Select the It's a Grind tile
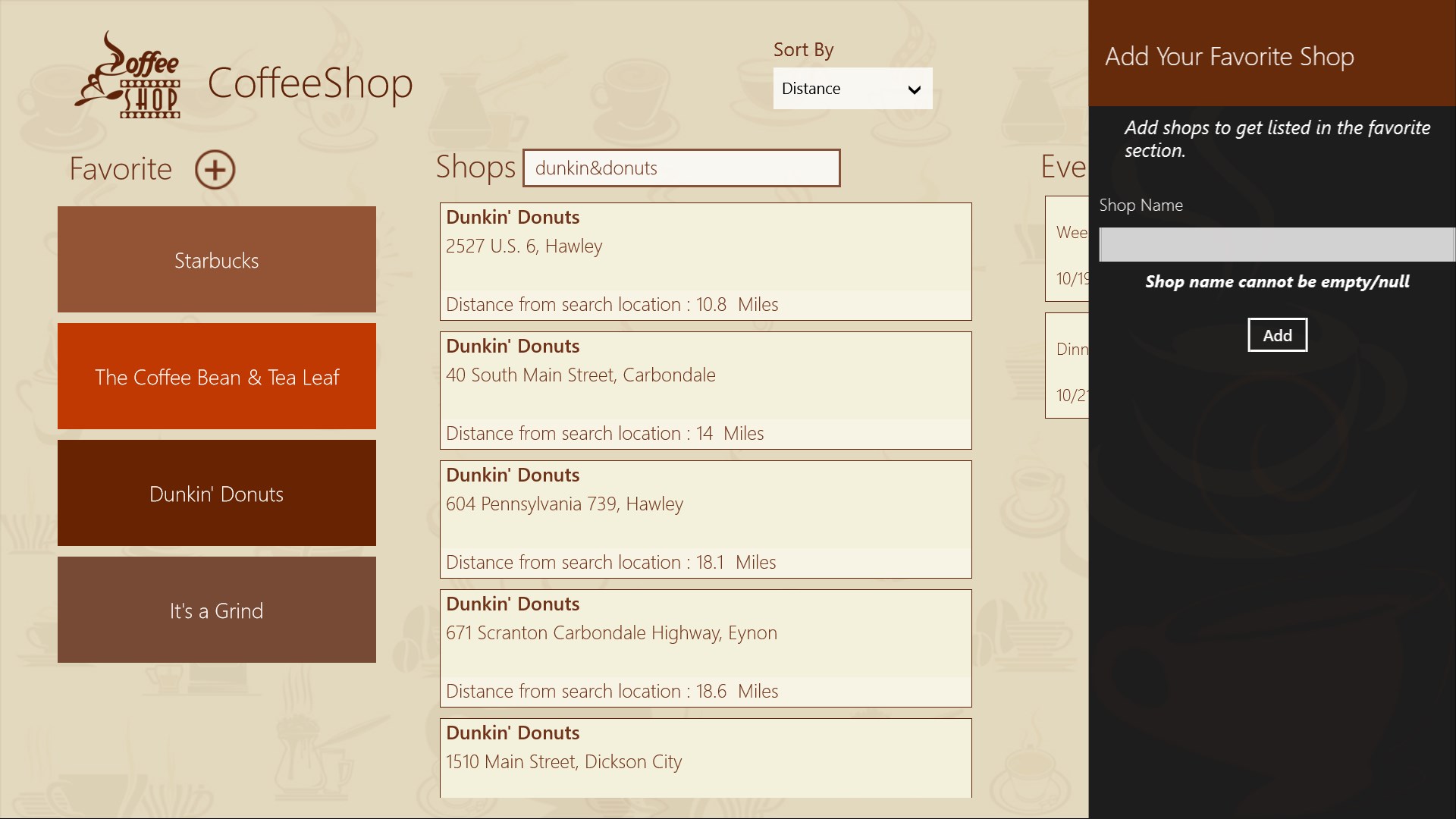The image size is (1456, 819). coord(217,610)
